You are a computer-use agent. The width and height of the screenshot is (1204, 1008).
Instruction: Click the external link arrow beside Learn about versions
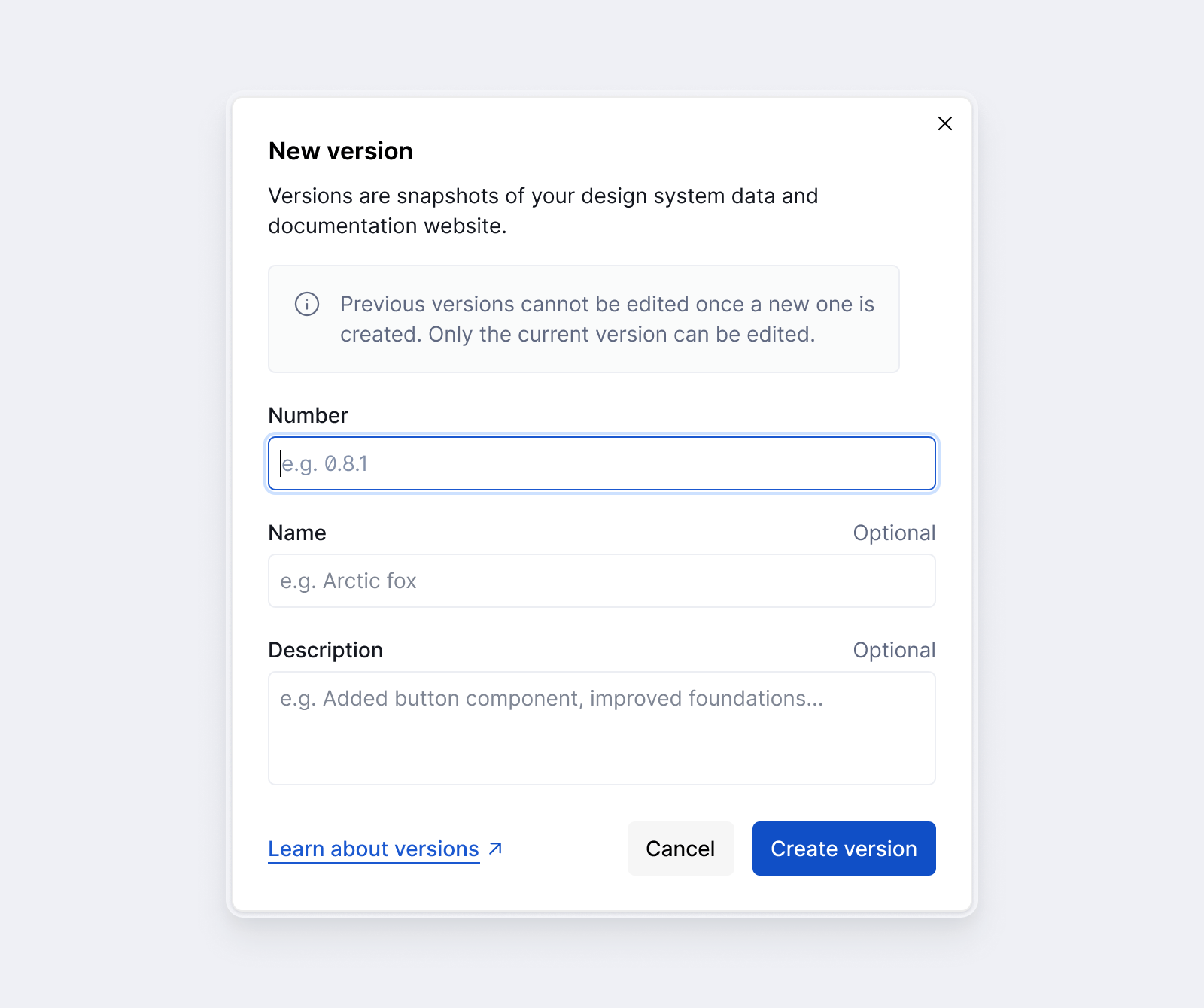tap(494, 849)
